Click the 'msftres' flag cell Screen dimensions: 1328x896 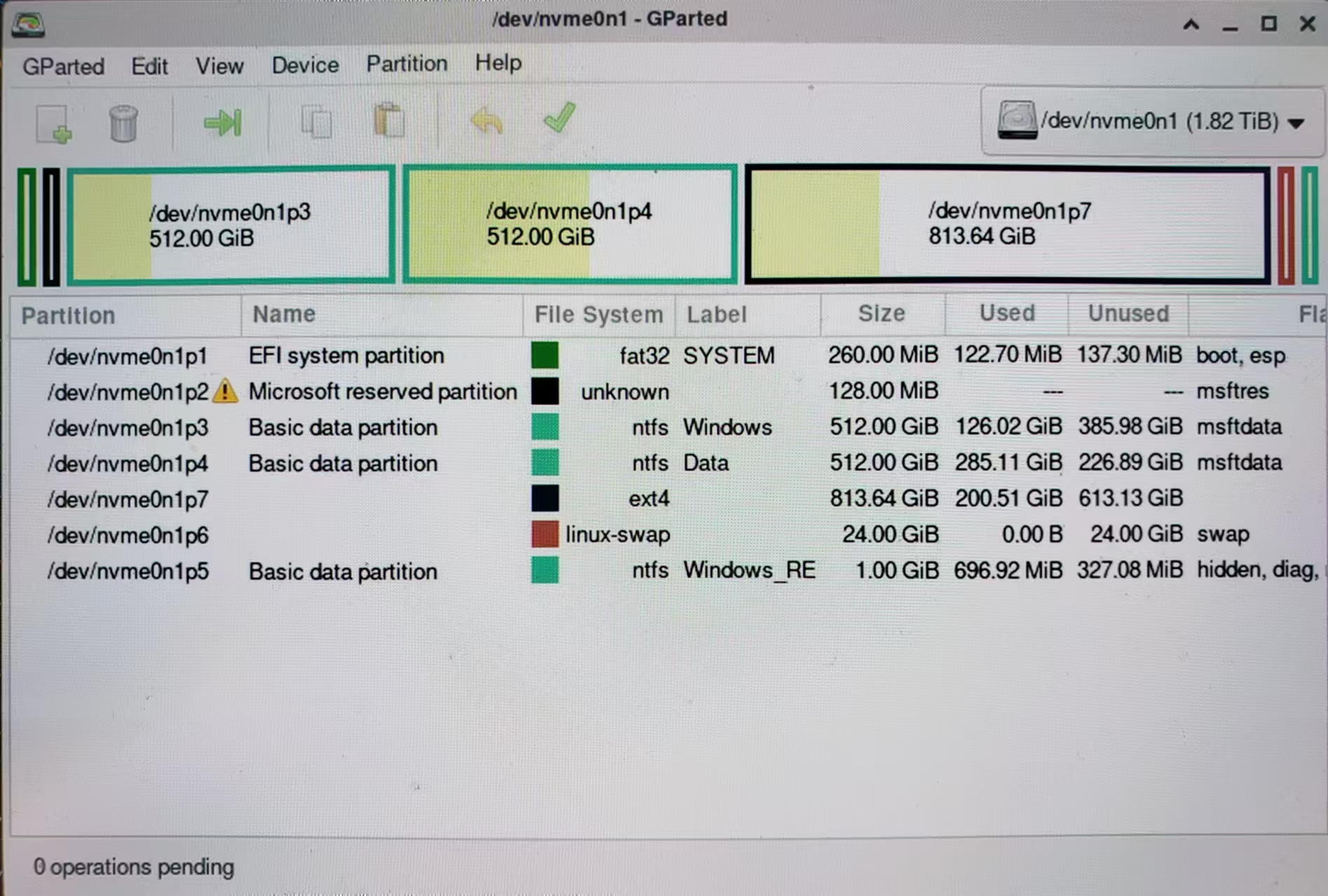click(x=1232, y=391)
